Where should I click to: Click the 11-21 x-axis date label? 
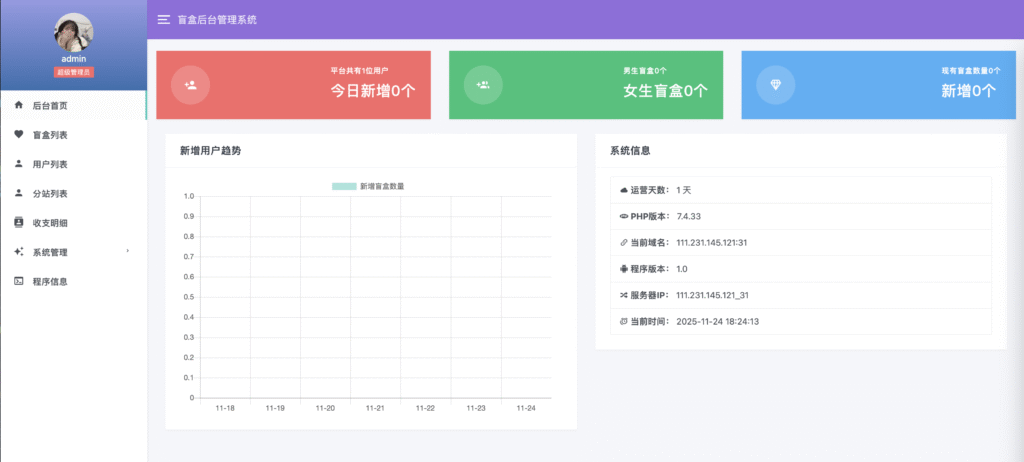point(376,408)
